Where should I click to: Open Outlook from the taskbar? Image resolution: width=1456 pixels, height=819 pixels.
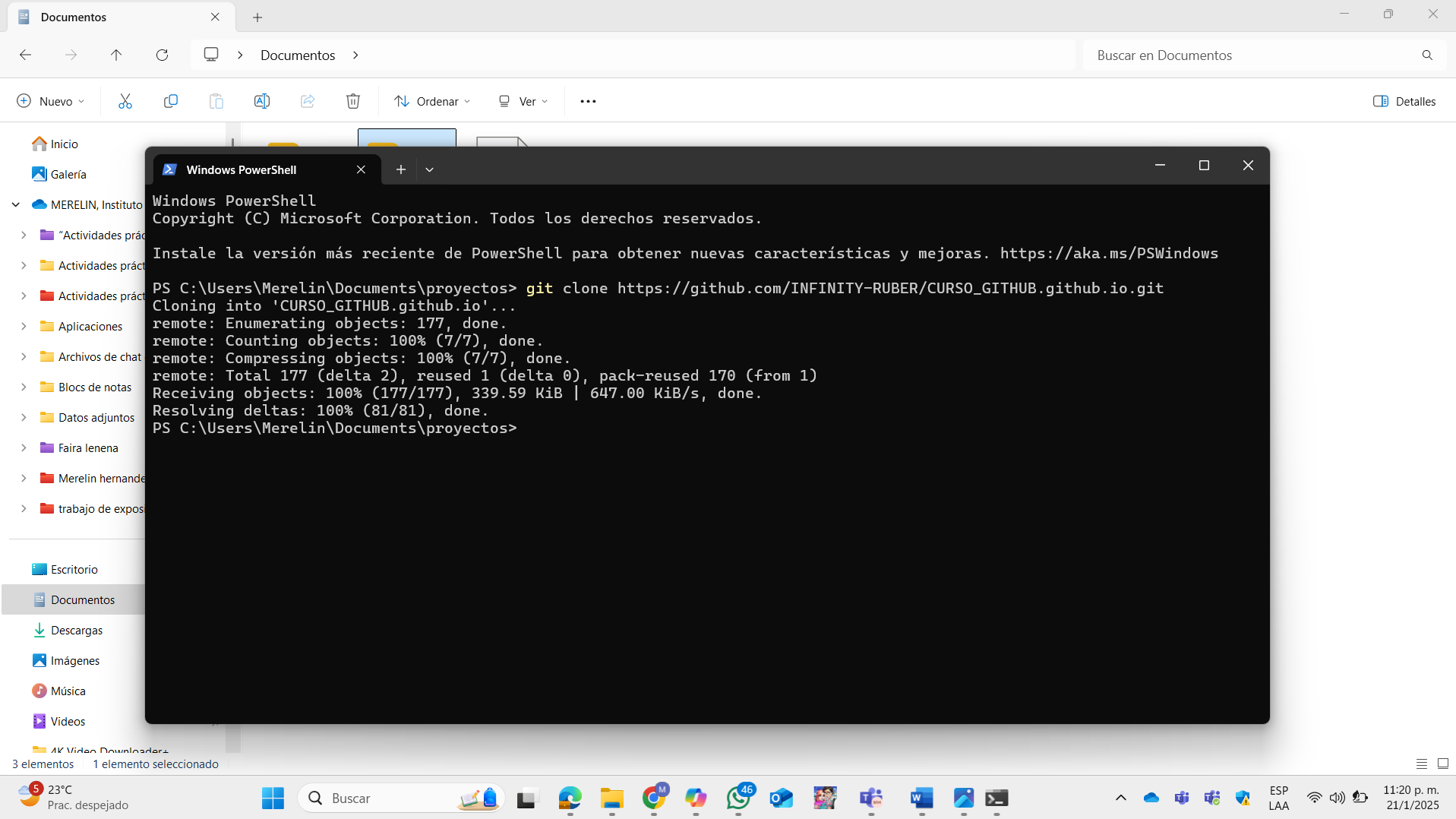(781, 798)
